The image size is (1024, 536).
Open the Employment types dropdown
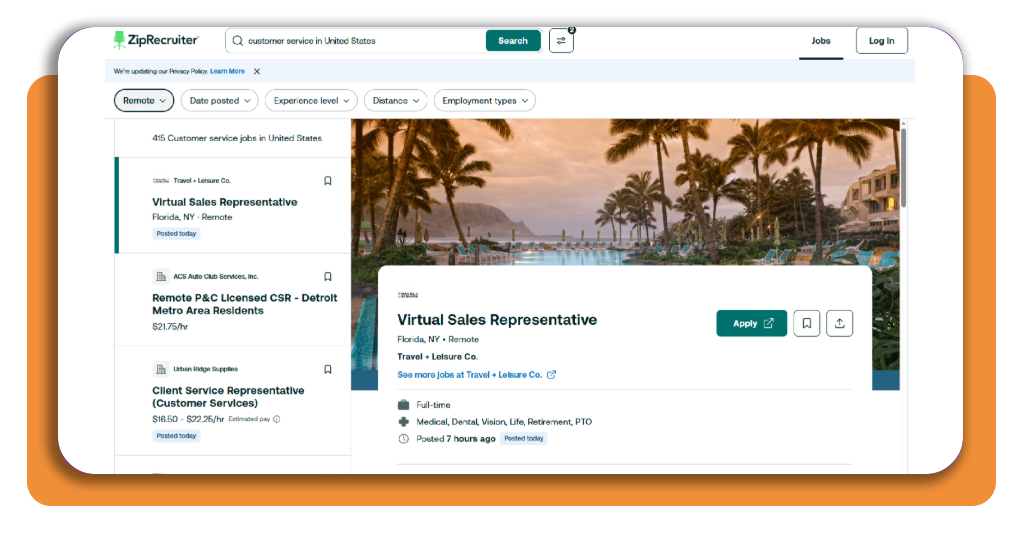click(x=485, y=101)
